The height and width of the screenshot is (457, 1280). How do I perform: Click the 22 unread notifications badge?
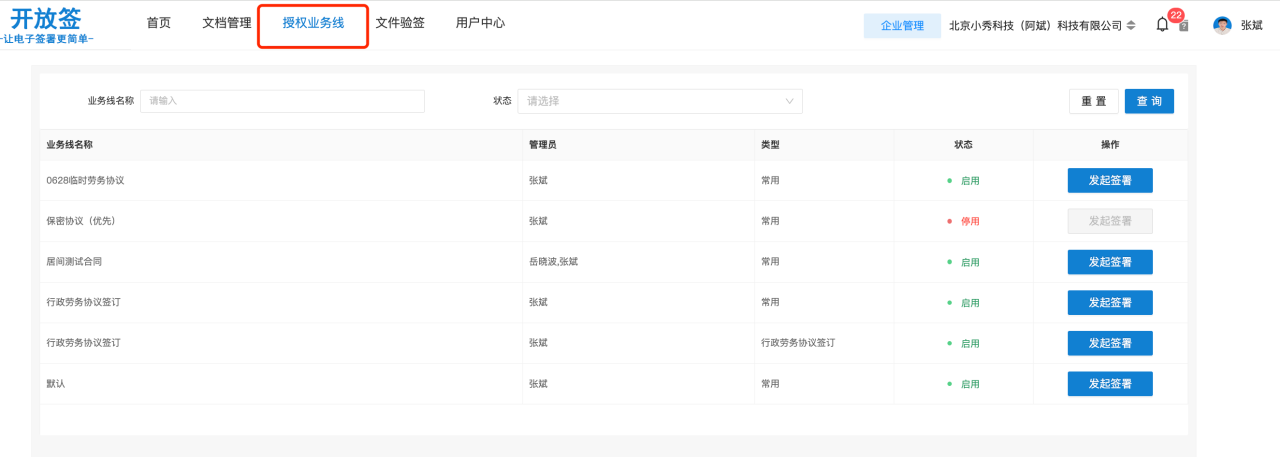point(1175,15)
